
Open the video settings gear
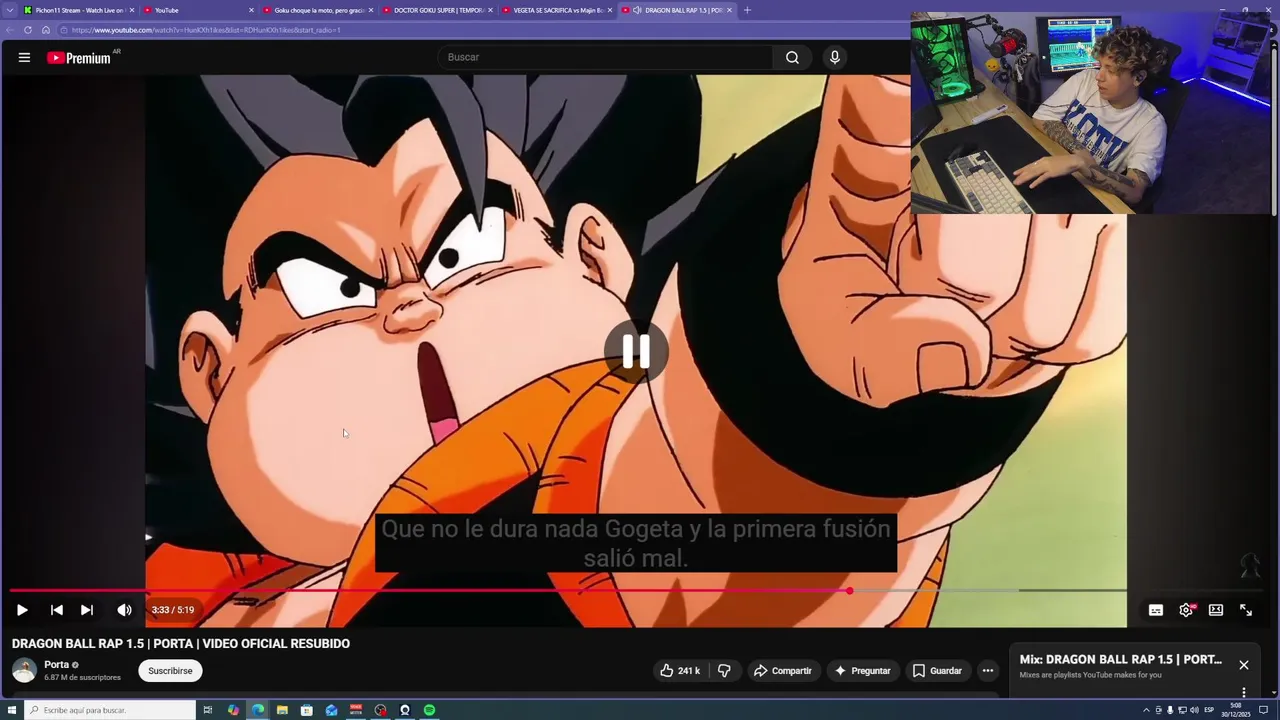coord(1186,610)
